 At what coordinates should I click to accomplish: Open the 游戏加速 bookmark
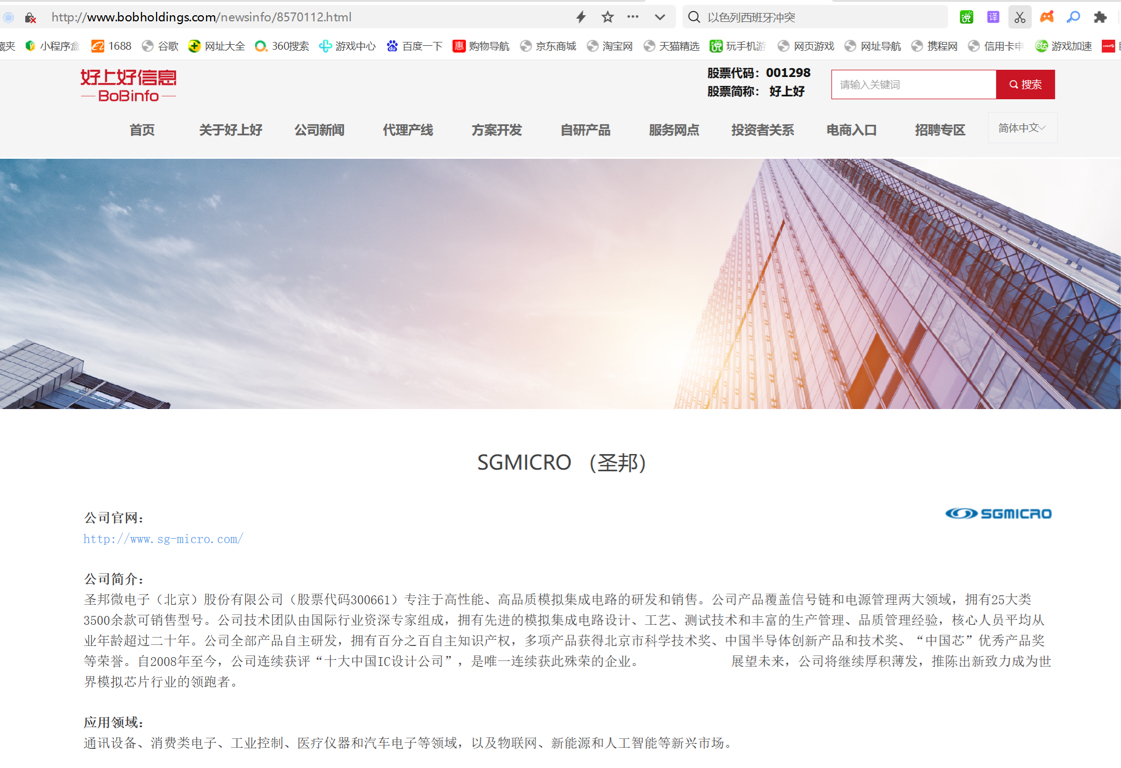click(1063, 46)
